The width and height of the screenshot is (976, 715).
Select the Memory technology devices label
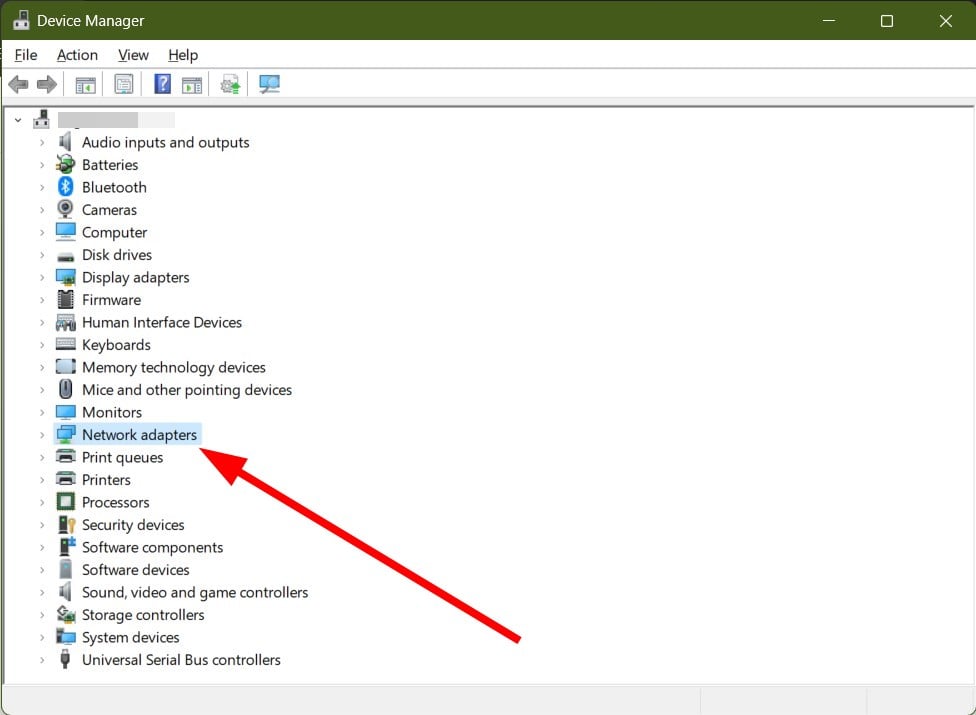pos(174,367)
